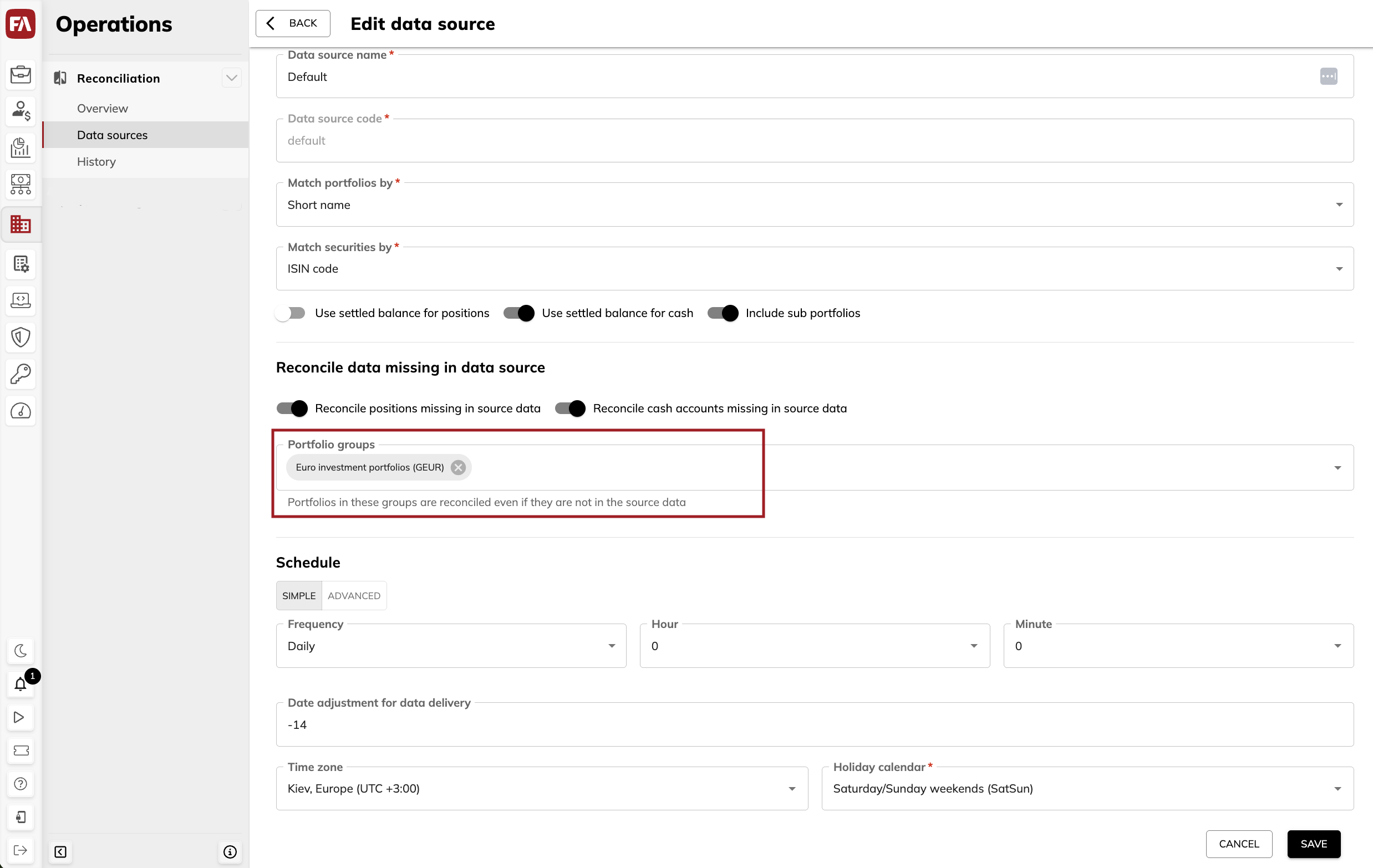This screenshot has height=868, width=1373.
Task: Open the Hour dropdown
Action: point(814,646)
